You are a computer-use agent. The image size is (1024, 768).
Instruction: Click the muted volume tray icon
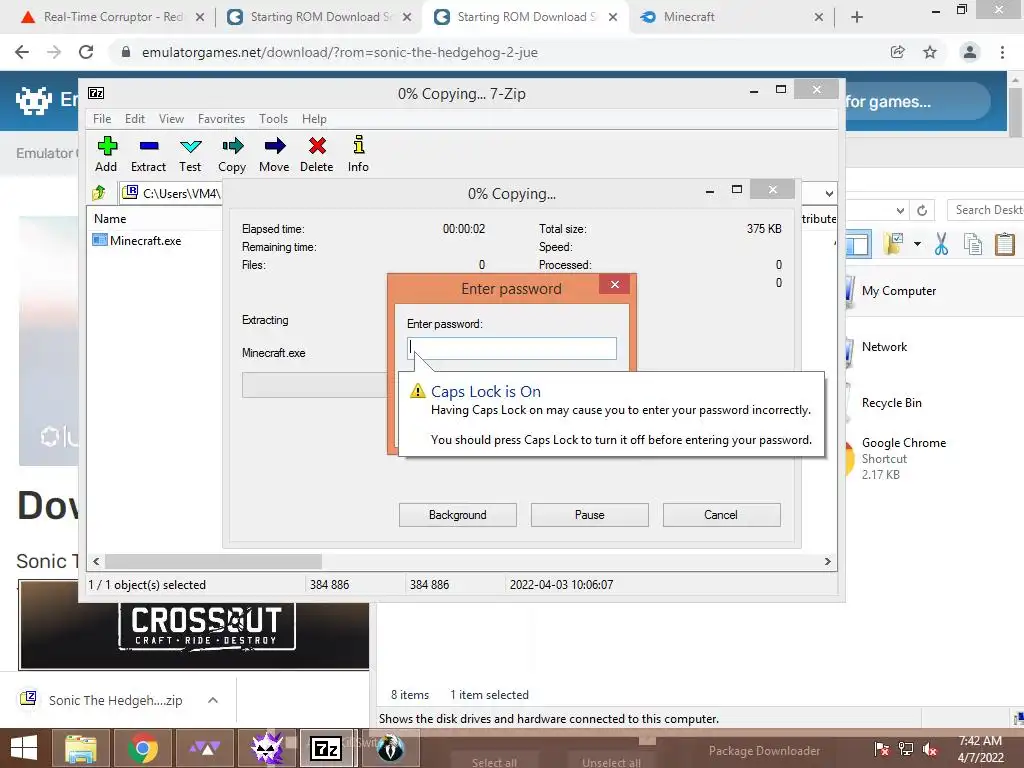click(929, 748)
